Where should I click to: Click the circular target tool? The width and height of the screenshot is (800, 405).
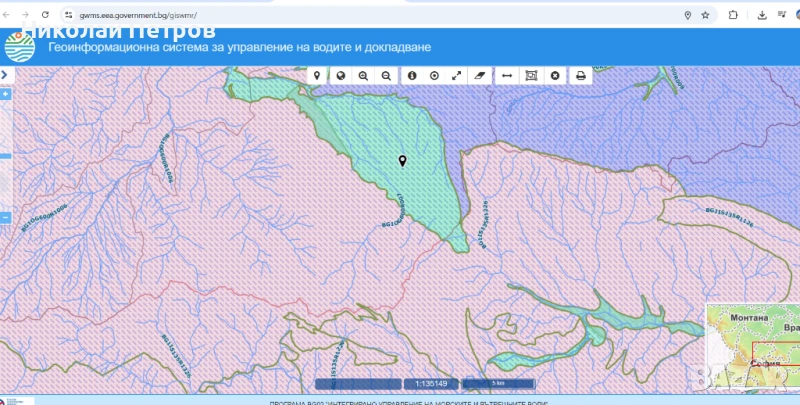[x=434, y=75]
